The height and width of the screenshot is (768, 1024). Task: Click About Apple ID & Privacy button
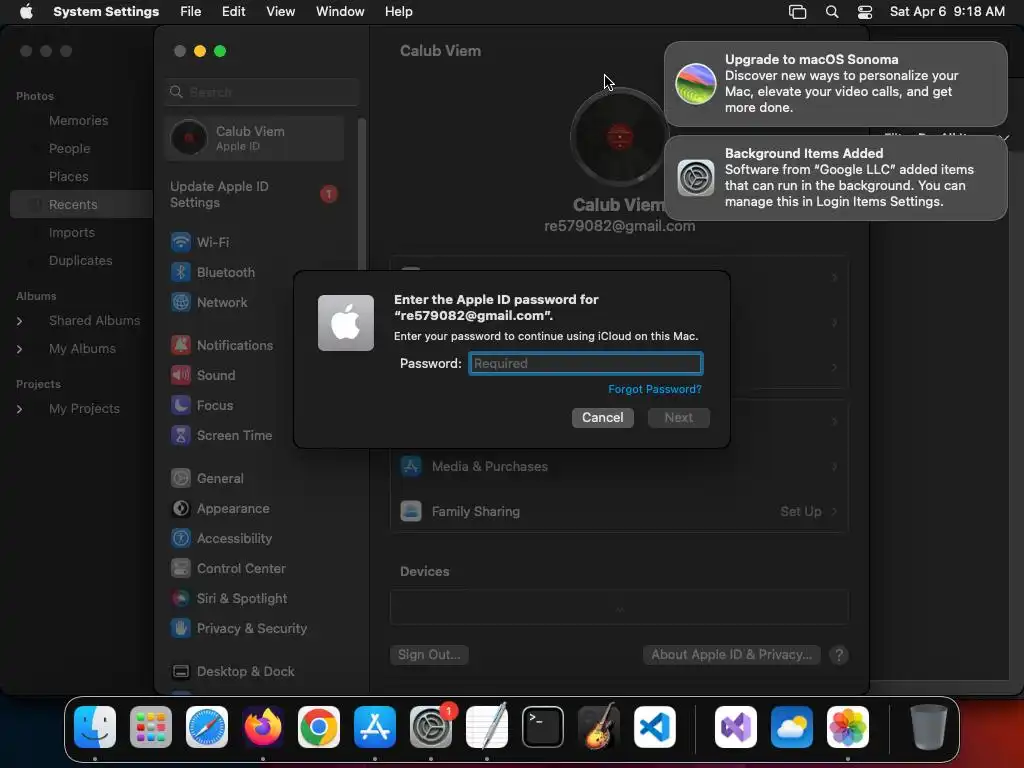pyautogui.click(x=731, y=655)
